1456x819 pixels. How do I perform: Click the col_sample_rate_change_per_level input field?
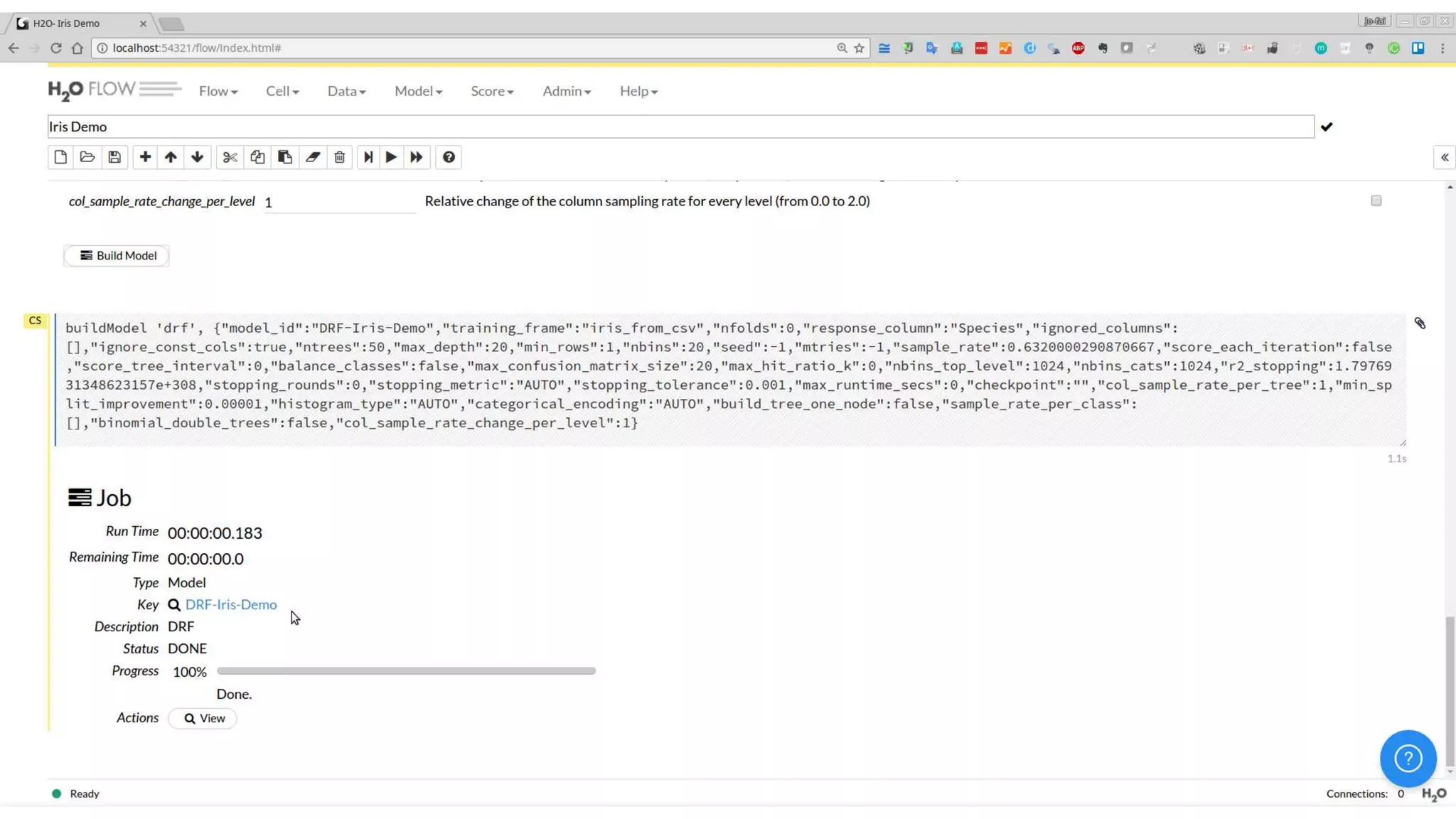pos(339,203)
